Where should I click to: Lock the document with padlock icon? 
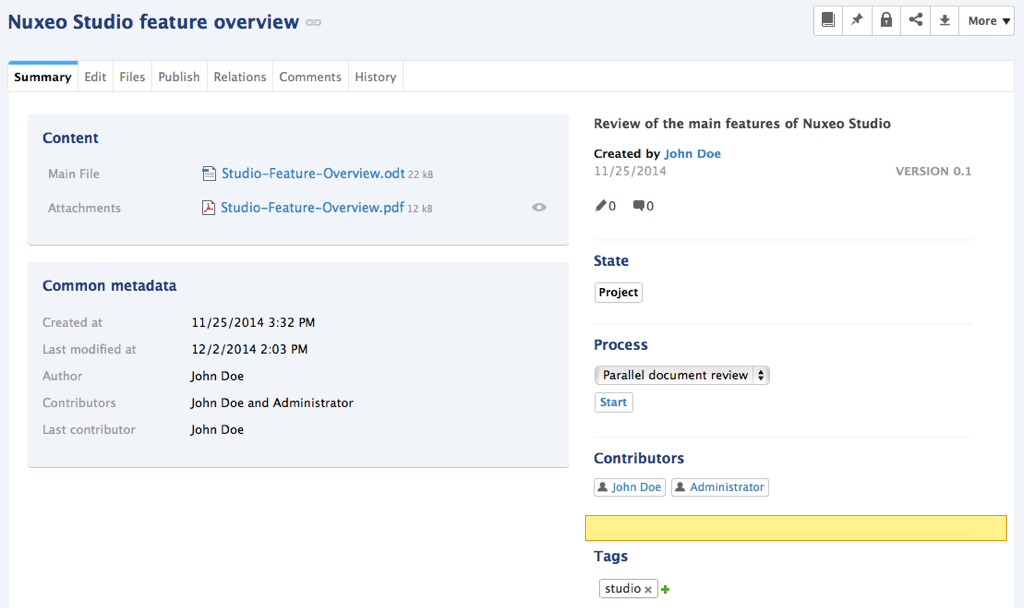click(x=886, y=20)
